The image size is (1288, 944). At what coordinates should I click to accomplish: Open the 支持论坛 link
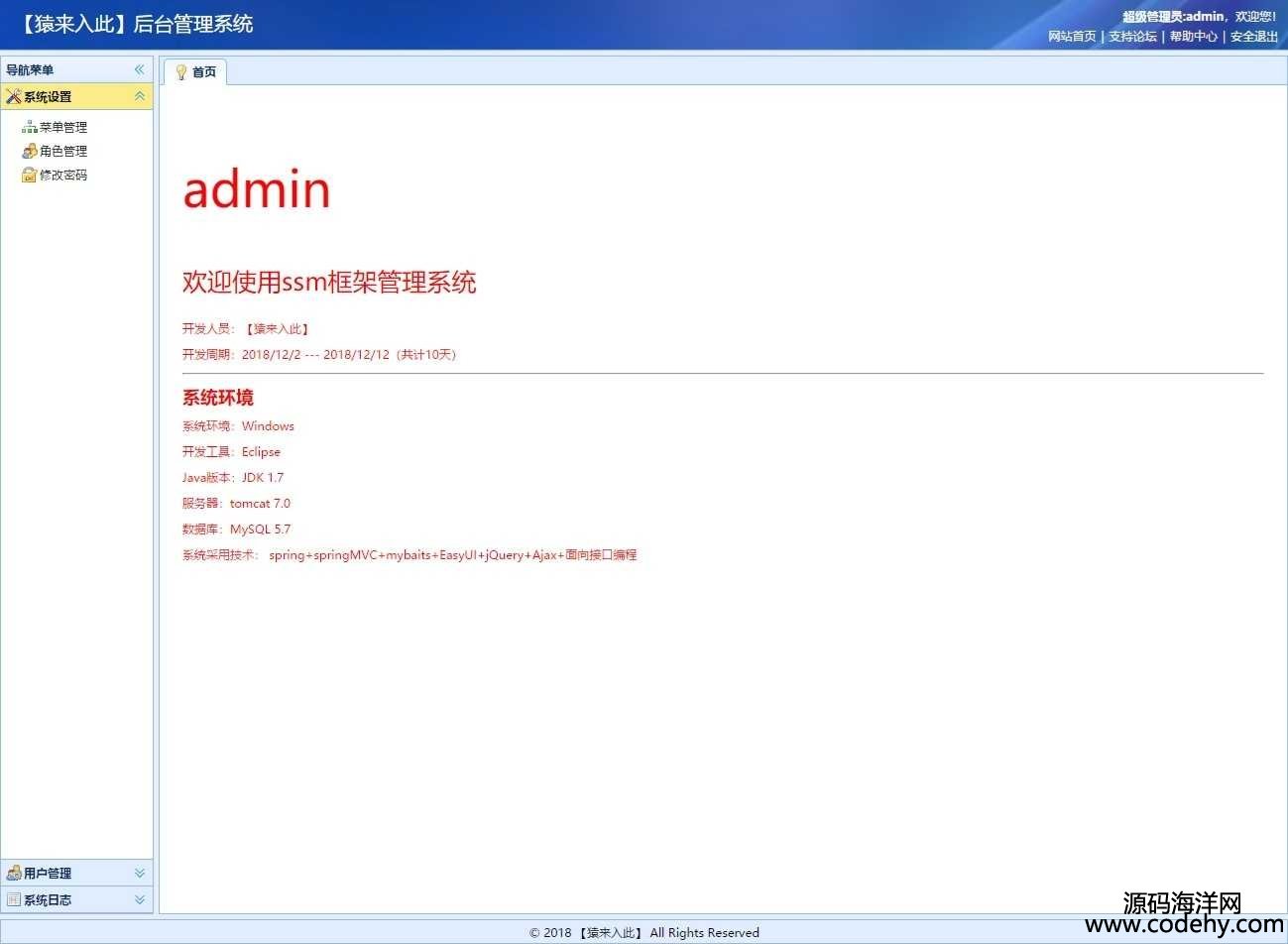coord(1132,36)
